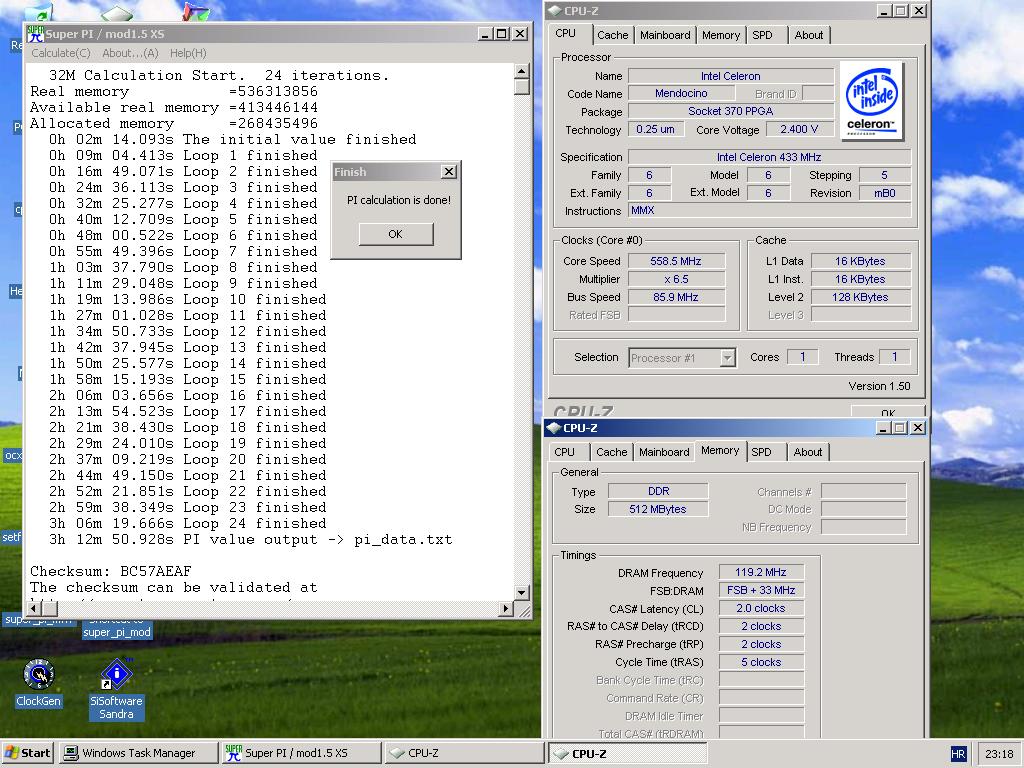
Task: Click Super PI vertical scrollbar up arrow
Action: (x=521, y=71)
